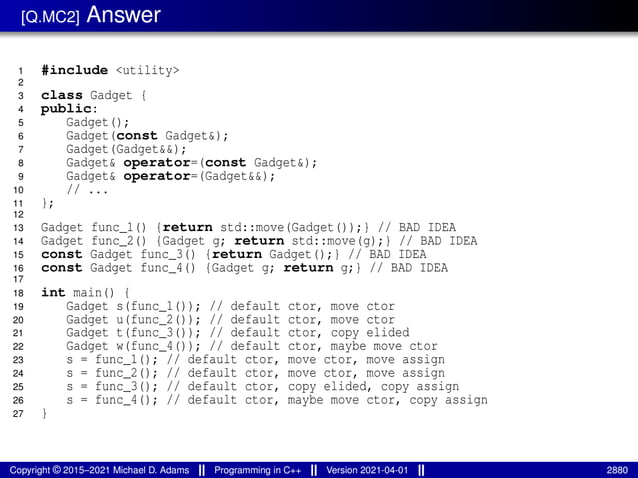Click the func_2 definition on line 14

coord(259,240)
